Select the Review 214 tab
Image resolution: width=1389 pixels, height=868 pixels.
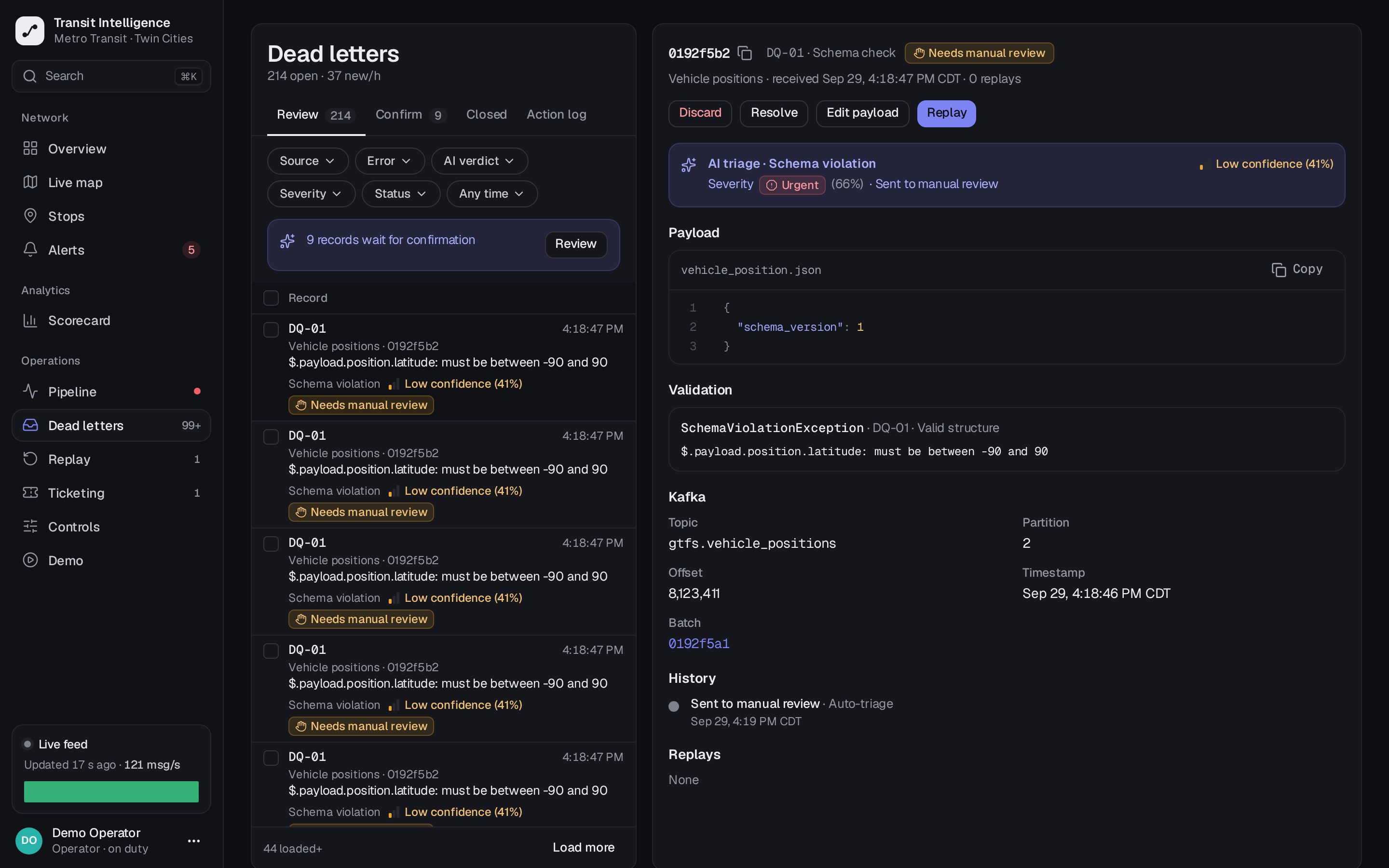316,115
